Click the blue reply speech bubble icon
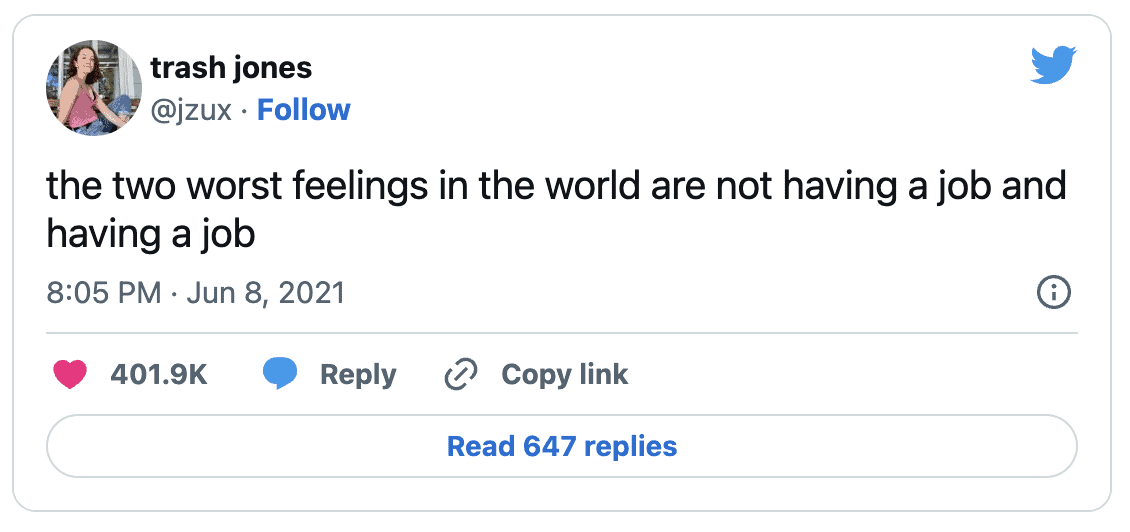 280,375
